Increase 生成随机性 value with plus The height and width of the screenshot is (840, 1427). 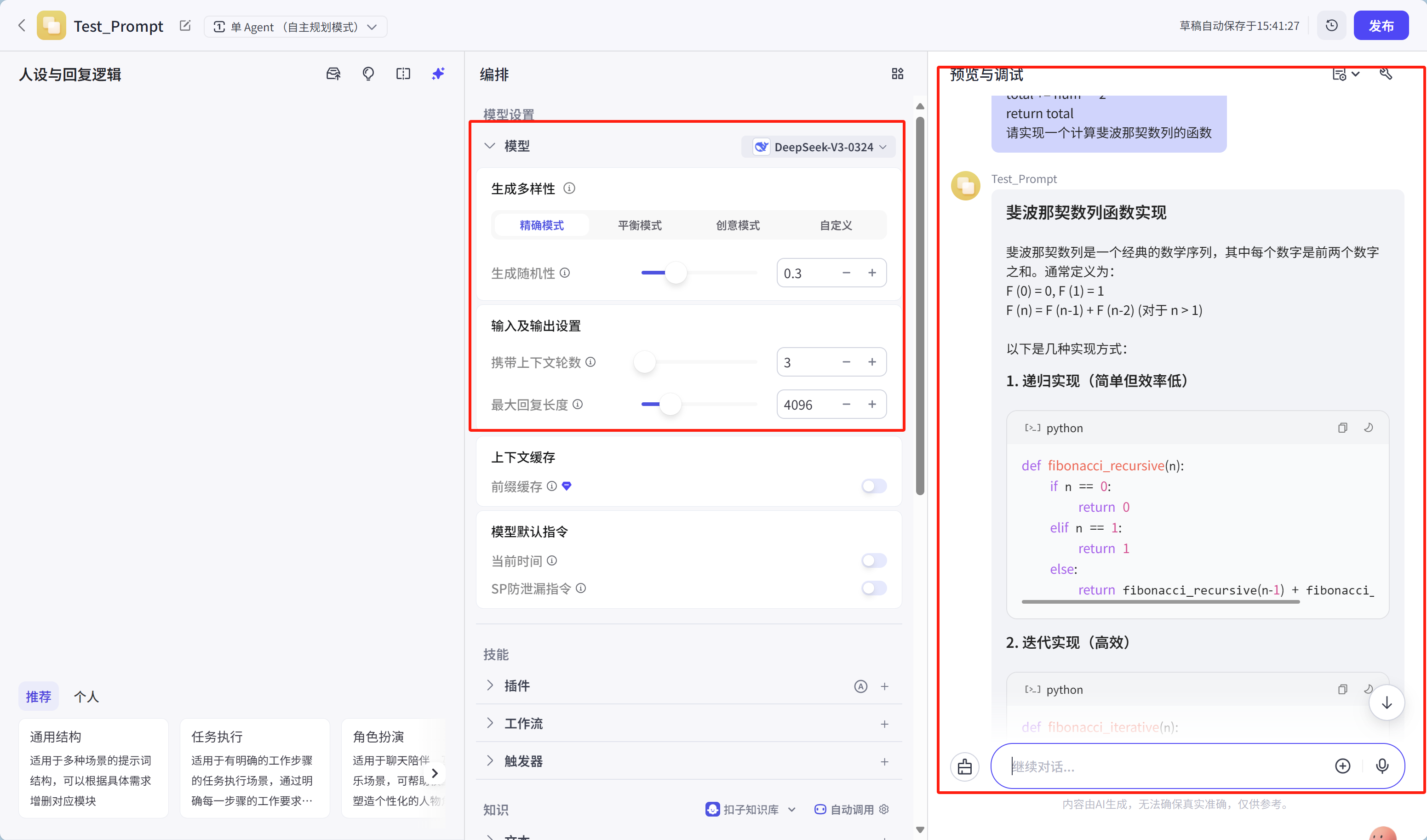click(872, 272)
